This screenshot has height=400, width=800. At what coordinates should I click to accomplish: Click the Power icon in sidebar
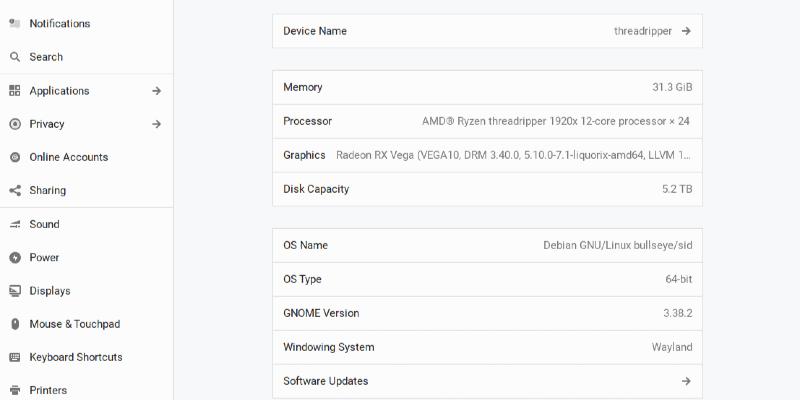(x=15, y=257)
